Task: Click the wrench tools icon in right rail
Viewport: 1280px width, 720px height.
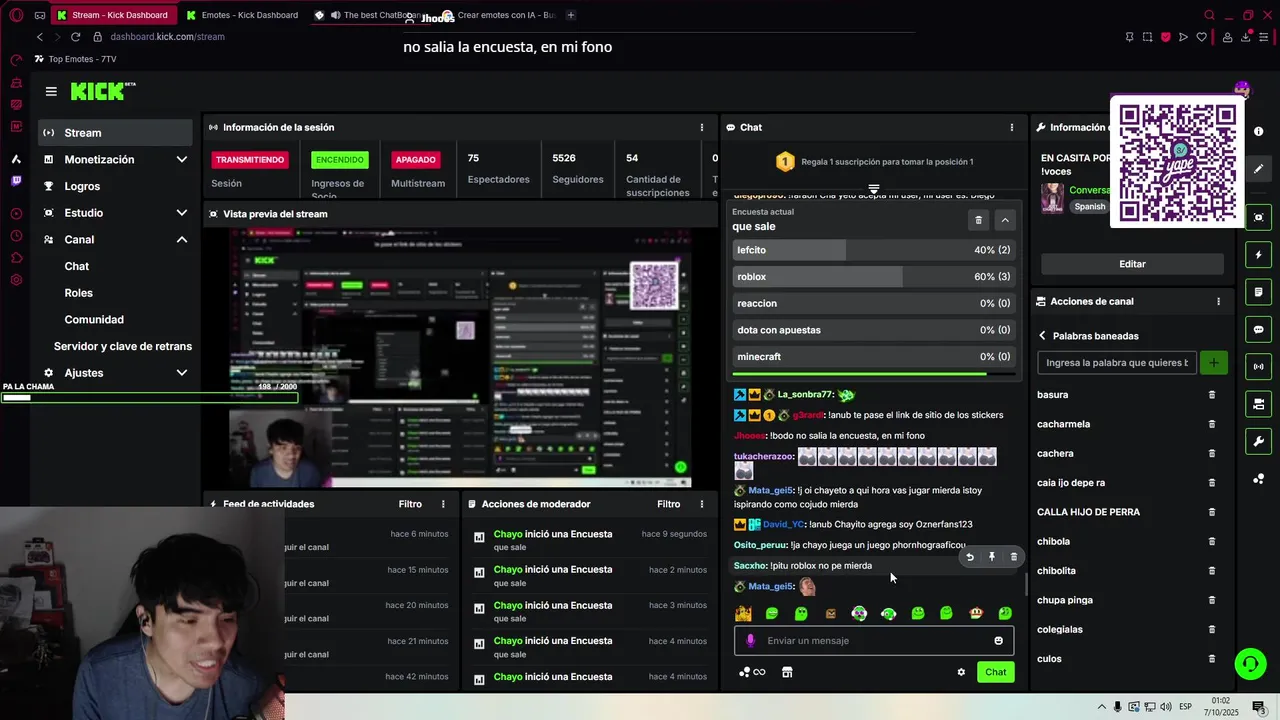Action: [1258, 441]
